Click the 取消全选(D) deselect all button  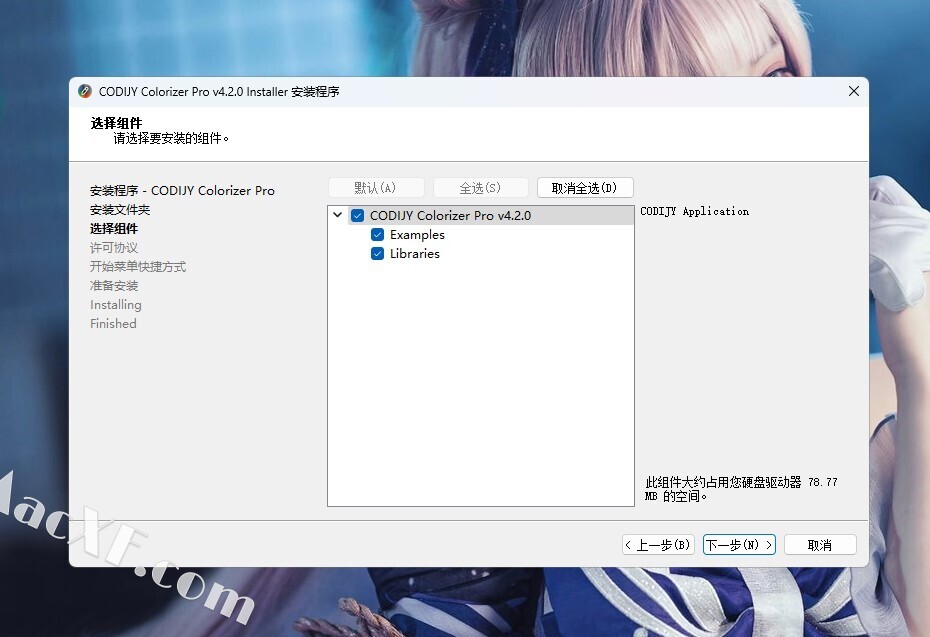point(585,188)
